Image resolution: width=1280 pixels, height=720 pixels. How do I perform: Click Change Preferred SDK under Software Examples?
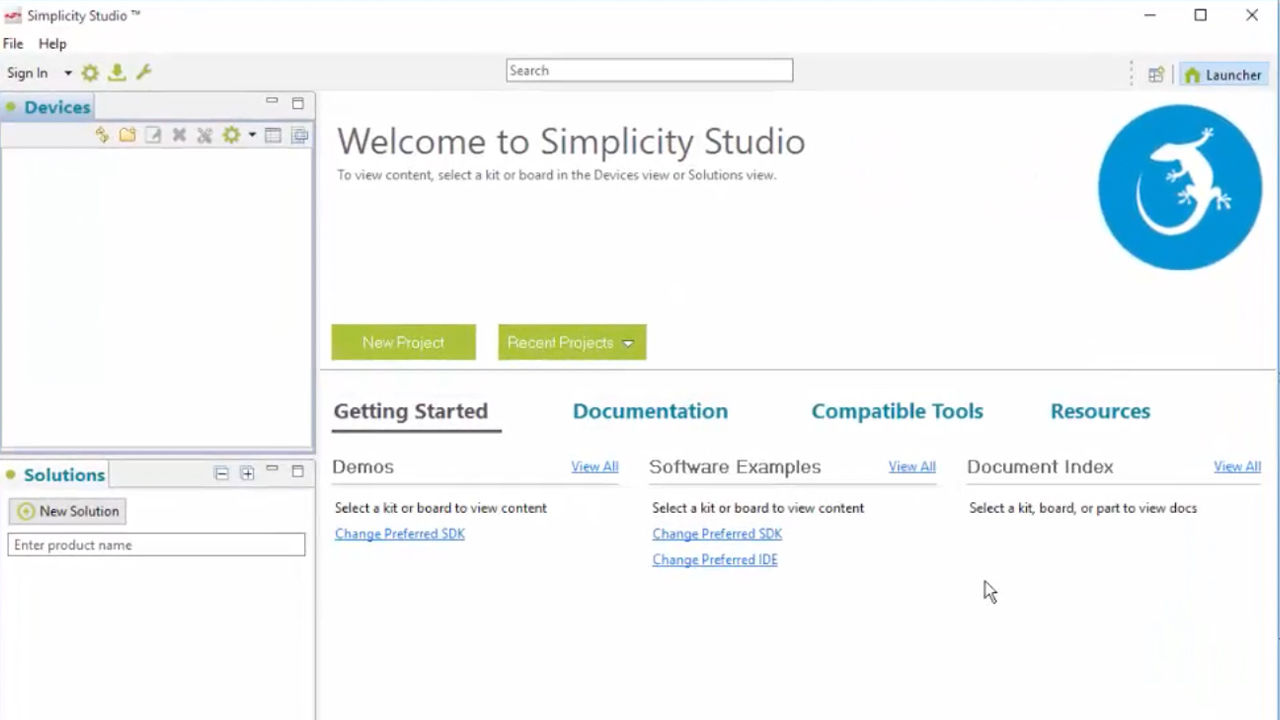[717, 534]
